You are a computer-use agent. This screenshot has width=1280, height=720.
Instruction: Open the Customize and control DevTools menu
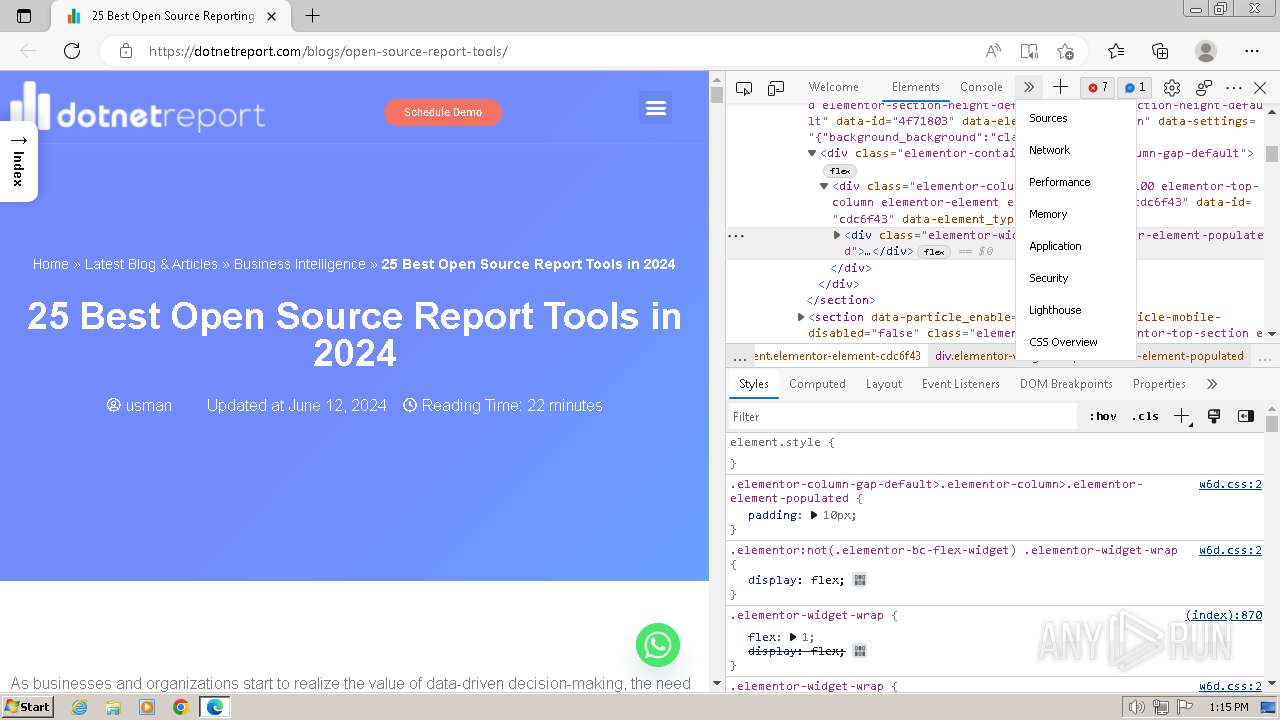click(x=1234, y=88)
